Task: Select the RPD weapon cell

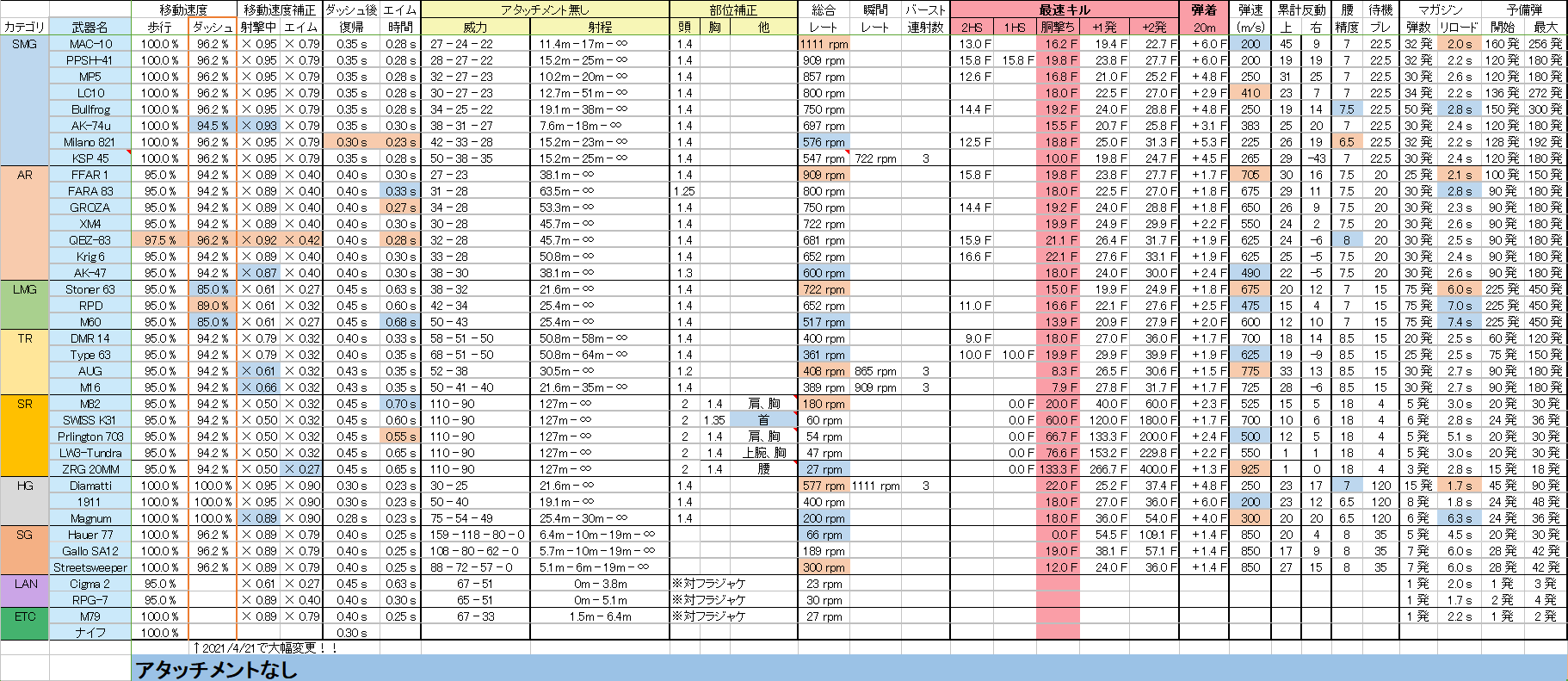Action: (x=90, y=306)
